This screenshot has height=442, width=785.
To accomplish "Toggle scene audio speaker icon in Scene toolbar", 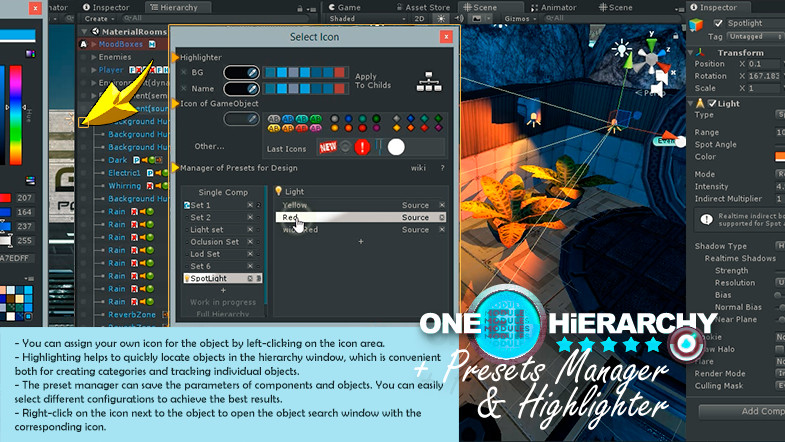I will [459, 19].
